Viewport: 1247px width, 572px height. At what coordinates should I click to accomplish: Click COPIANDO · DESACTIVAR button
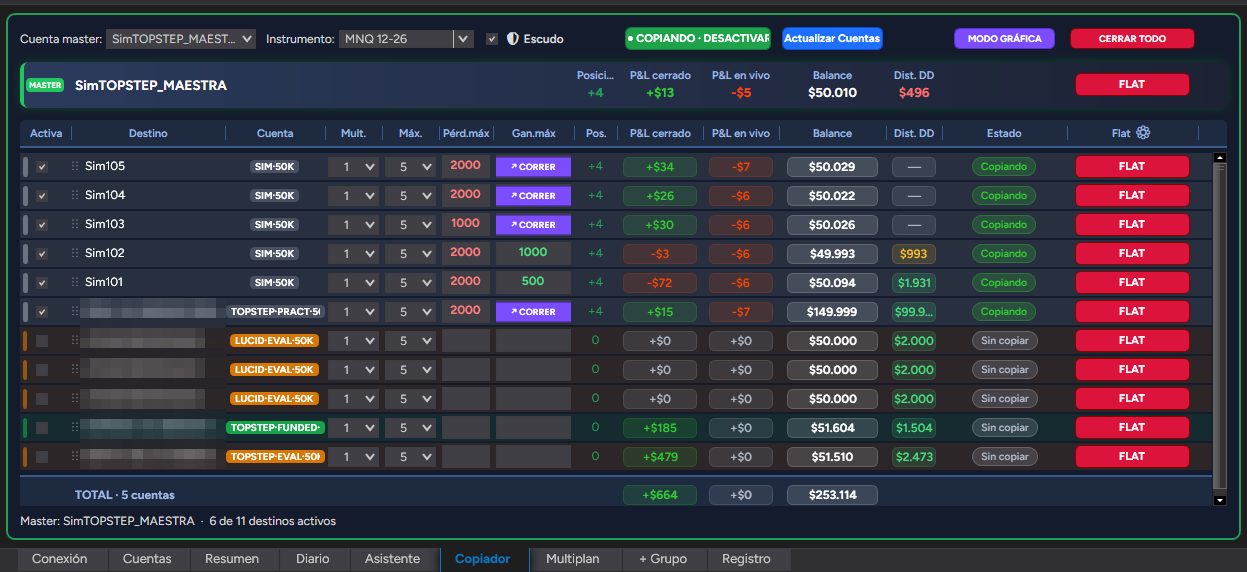coord(698,39)
